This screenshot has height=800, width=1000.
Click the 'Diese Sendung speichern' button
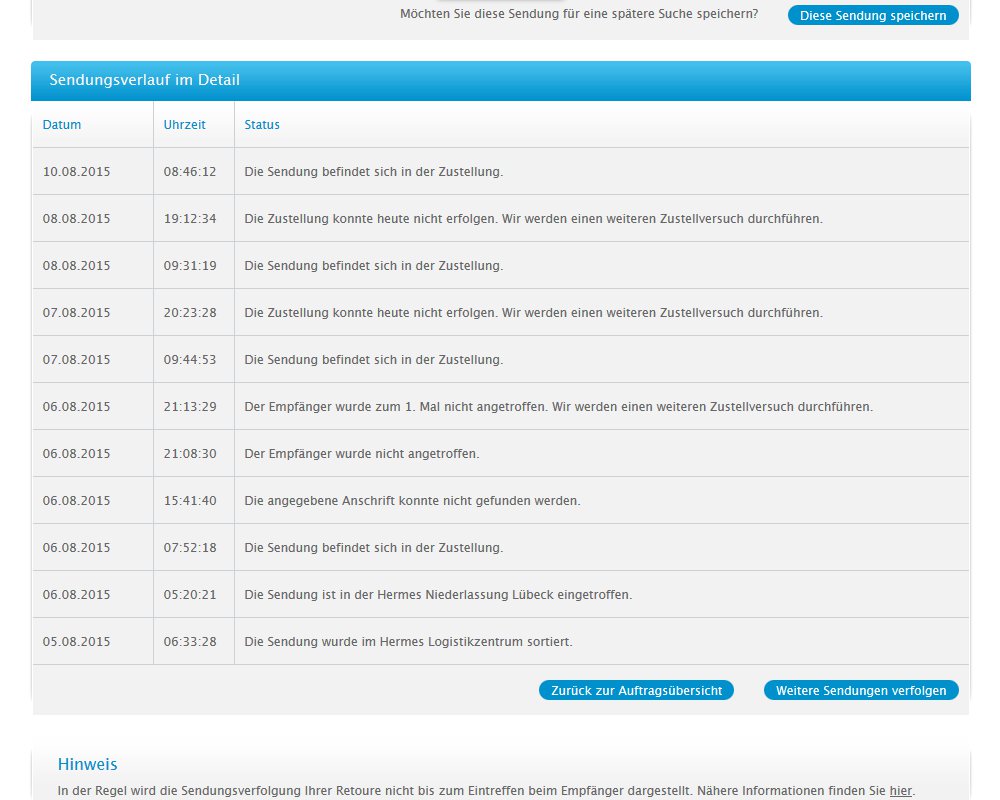point(873,15)
